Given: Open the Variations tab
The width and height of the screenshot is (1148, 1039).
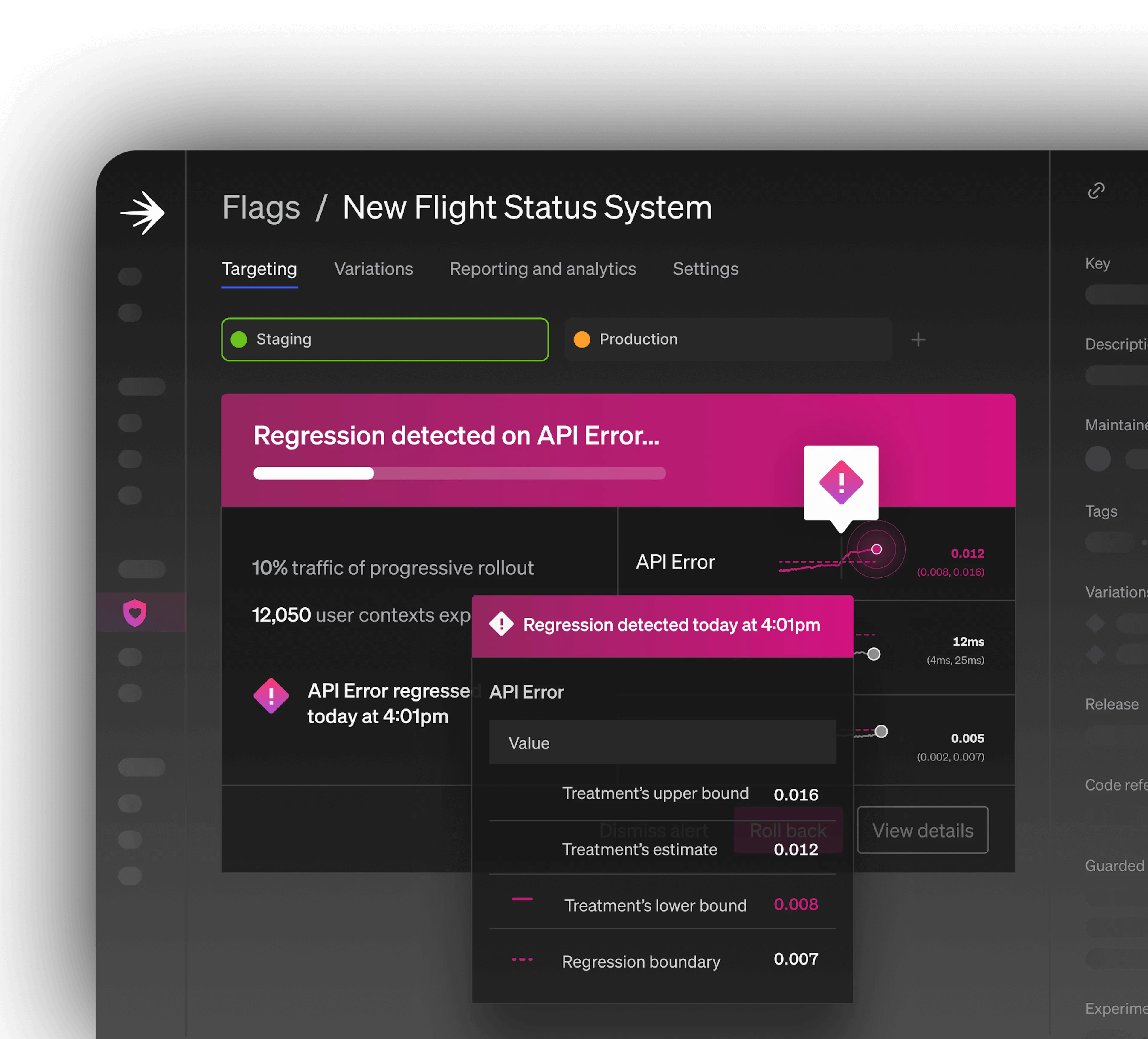Looking at the screenshot, I should tap(374, 269).
